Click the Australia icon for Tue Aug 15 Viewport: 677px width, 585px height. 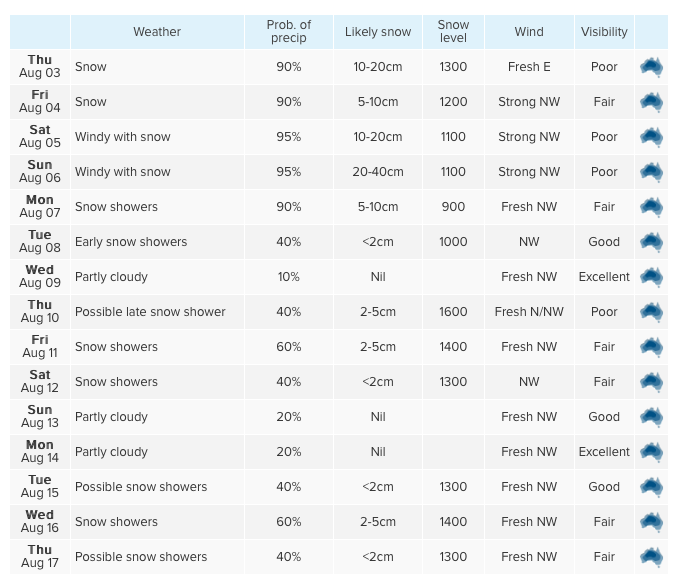pyautogui.click(x=651, y=487)
